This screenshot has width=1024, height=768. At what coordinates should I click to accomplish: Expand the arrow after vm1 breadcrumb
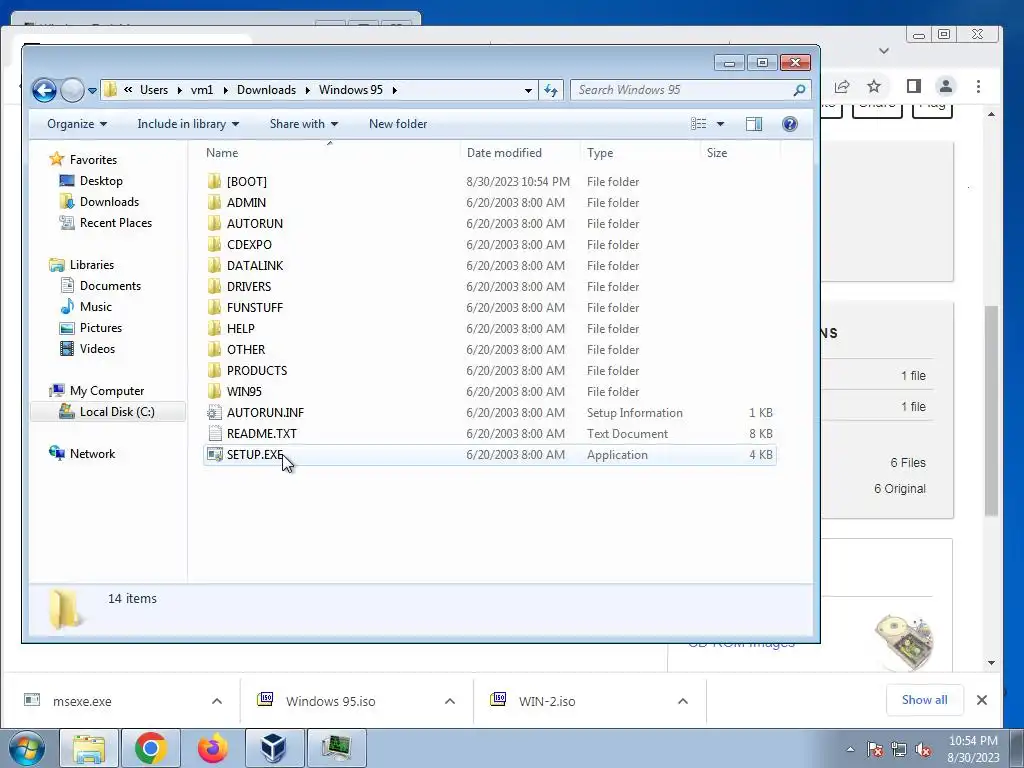click(x=225, y=90)
